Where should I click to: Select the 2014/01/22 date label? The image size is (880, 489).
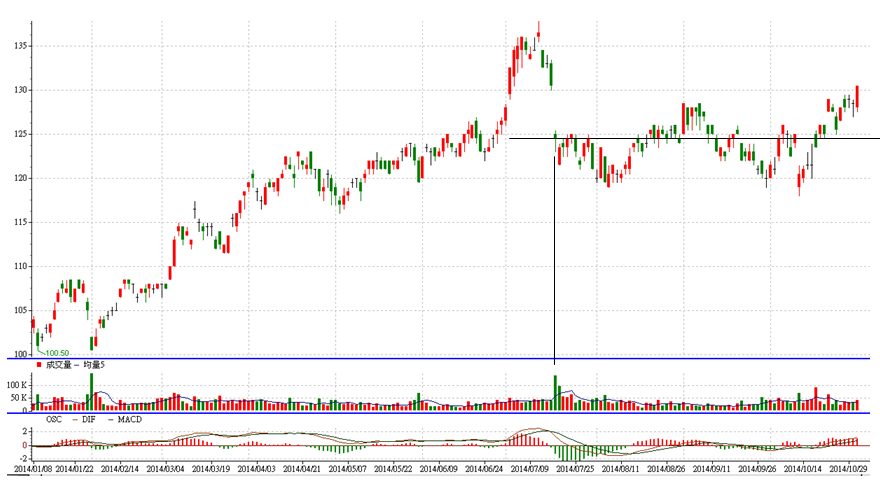(75, 469)
